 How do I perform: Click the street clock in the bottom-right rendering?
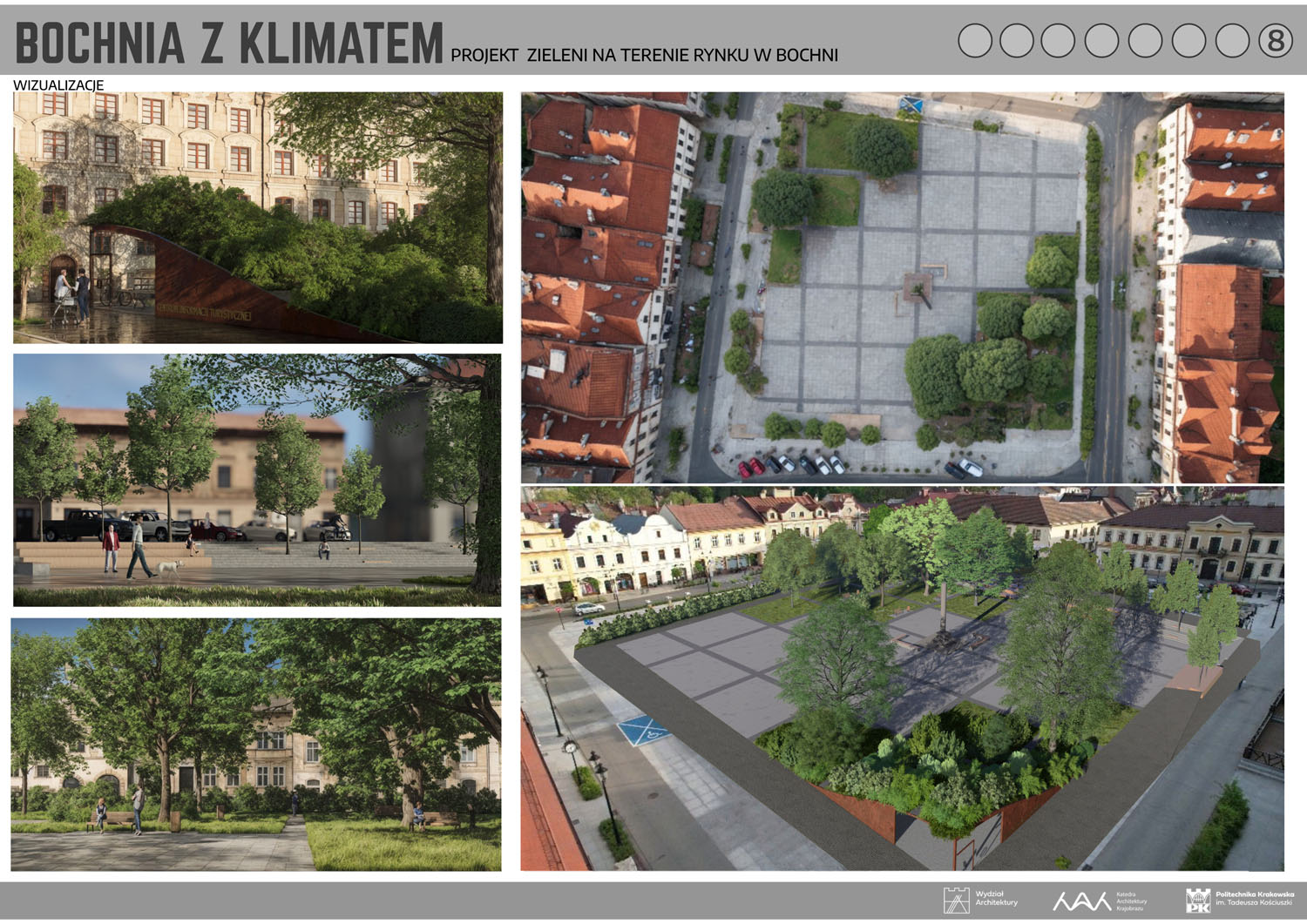click(570, 746)
